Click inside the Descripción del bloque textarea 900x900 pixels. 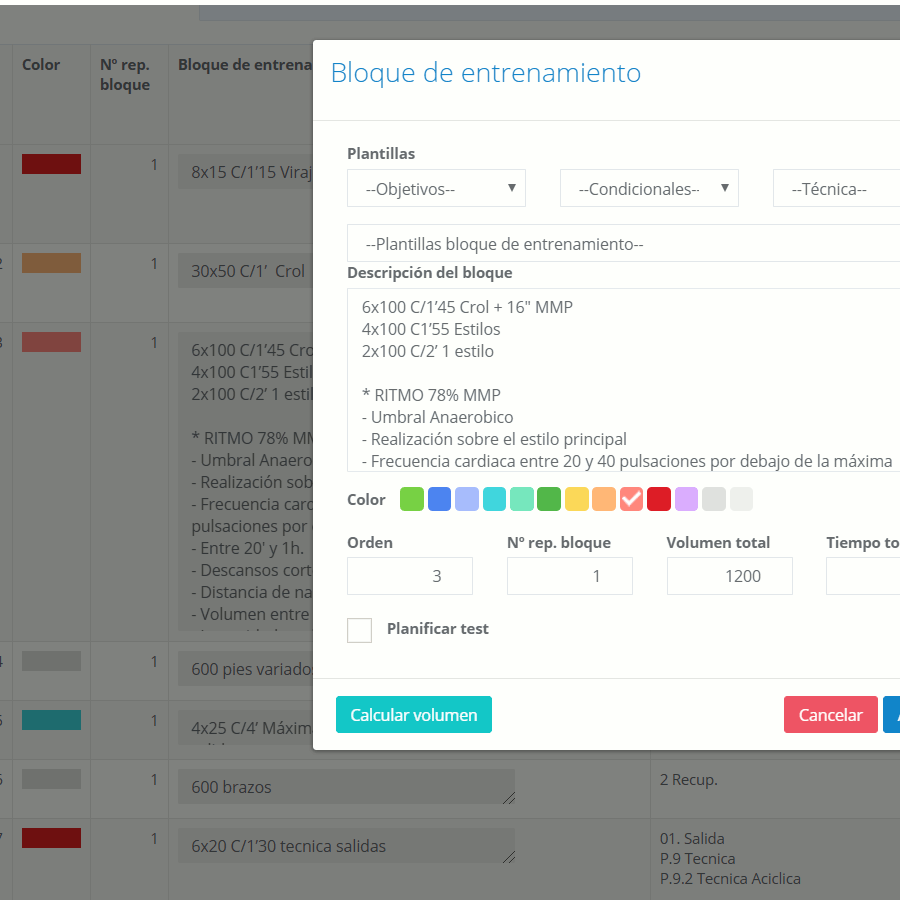(623, 380)
